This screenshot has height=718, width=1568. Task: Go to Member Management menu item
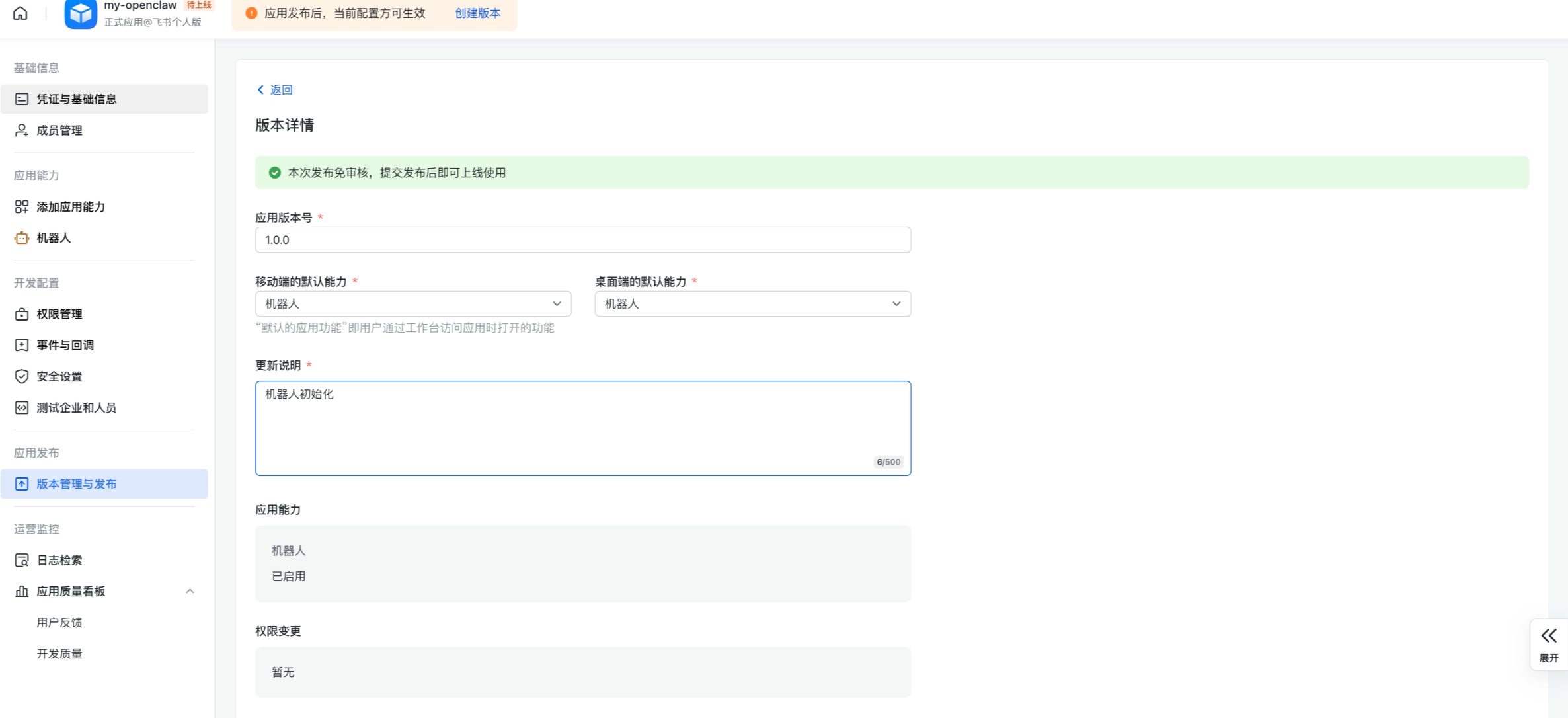[x=59, y=130]
